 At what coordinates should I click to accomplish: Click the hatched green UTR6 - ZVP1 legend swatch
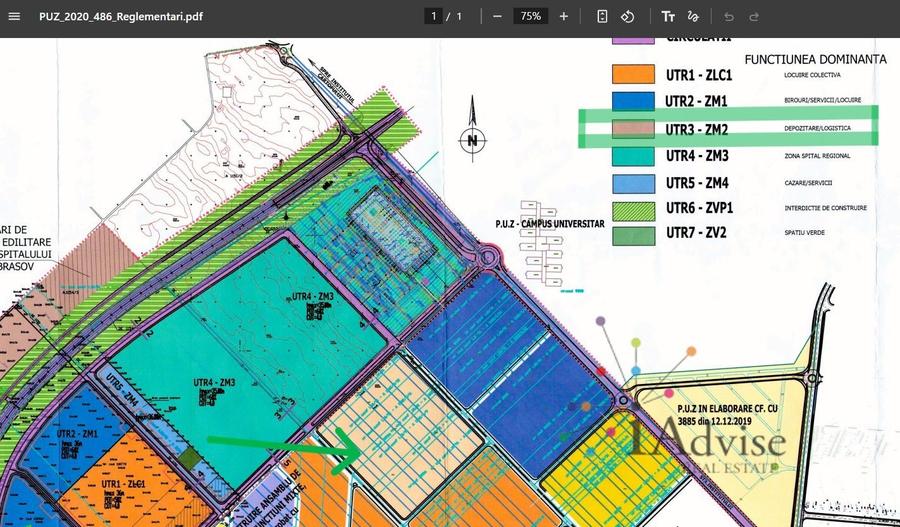(x=633, y=211)
